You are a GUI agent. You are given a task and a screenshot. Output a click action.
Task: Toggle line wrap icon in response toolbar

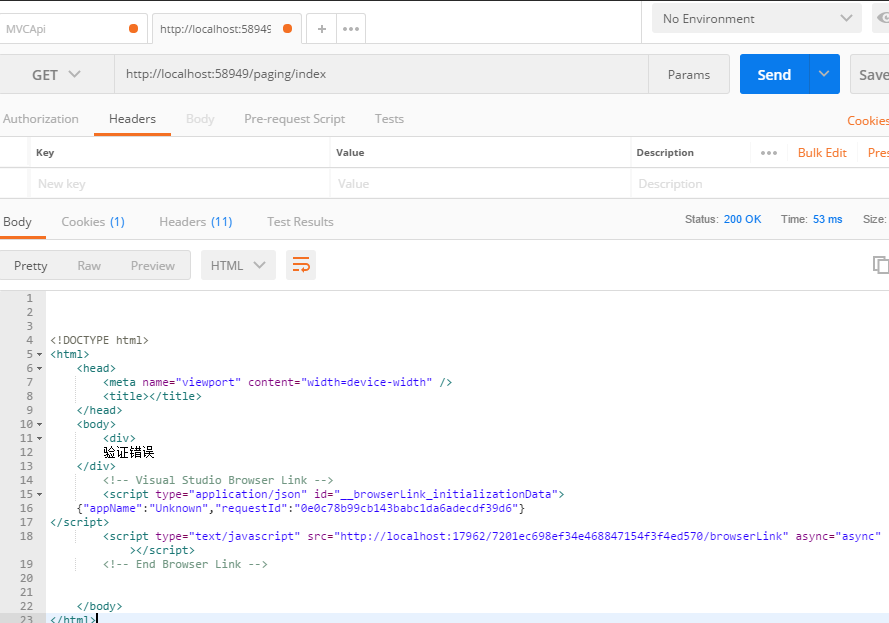click(301, 265)
